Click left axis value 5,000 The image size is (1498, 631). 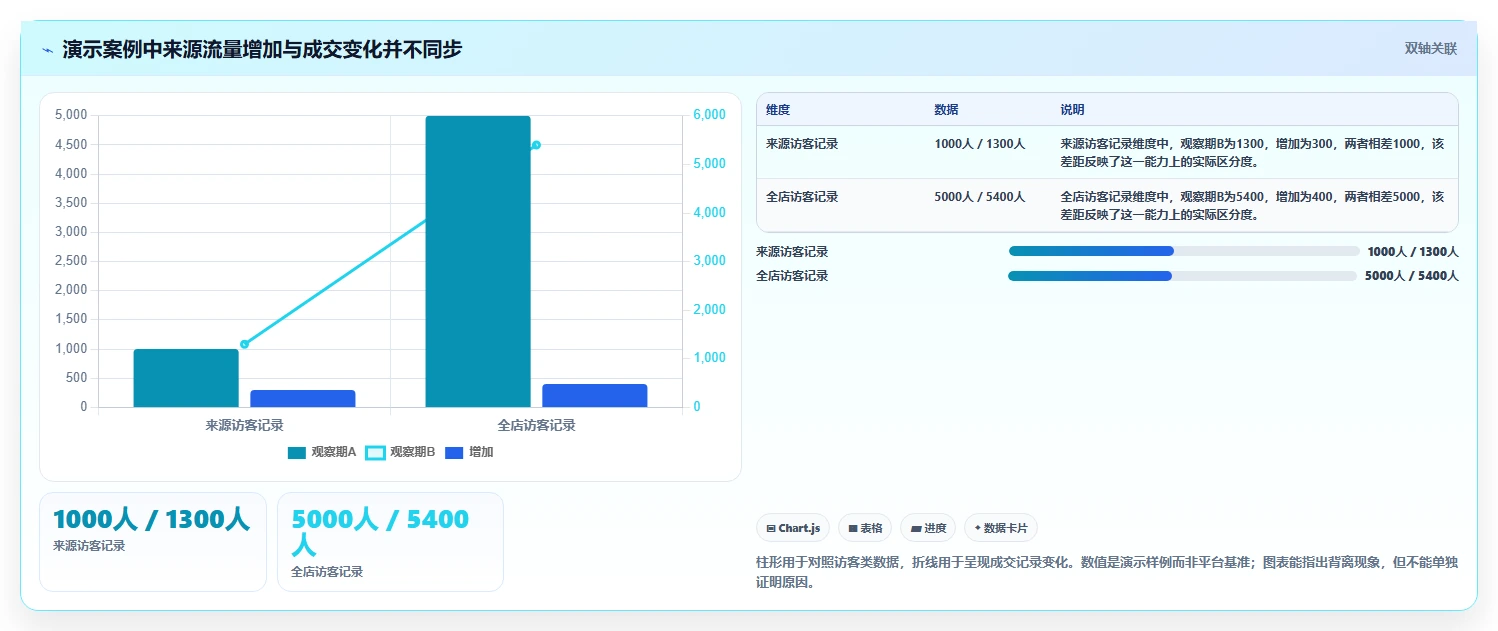71,115
